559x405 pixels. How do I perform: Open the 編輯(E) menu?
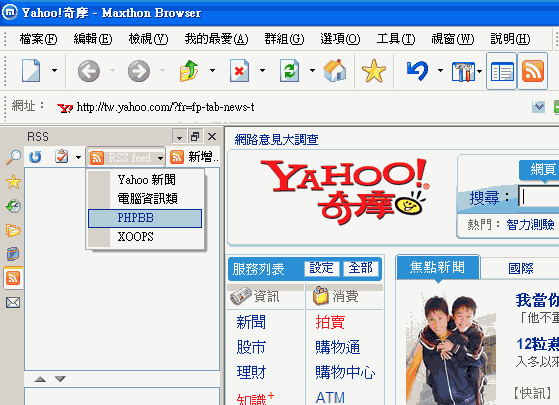pos(93,39)
